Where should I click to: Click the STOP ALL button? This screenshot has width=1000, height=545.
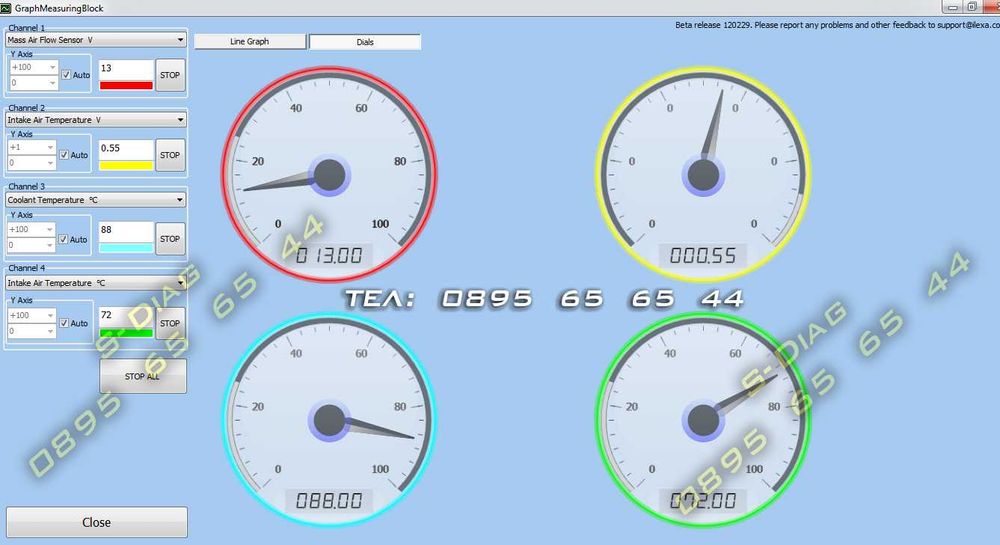point(143,376)
